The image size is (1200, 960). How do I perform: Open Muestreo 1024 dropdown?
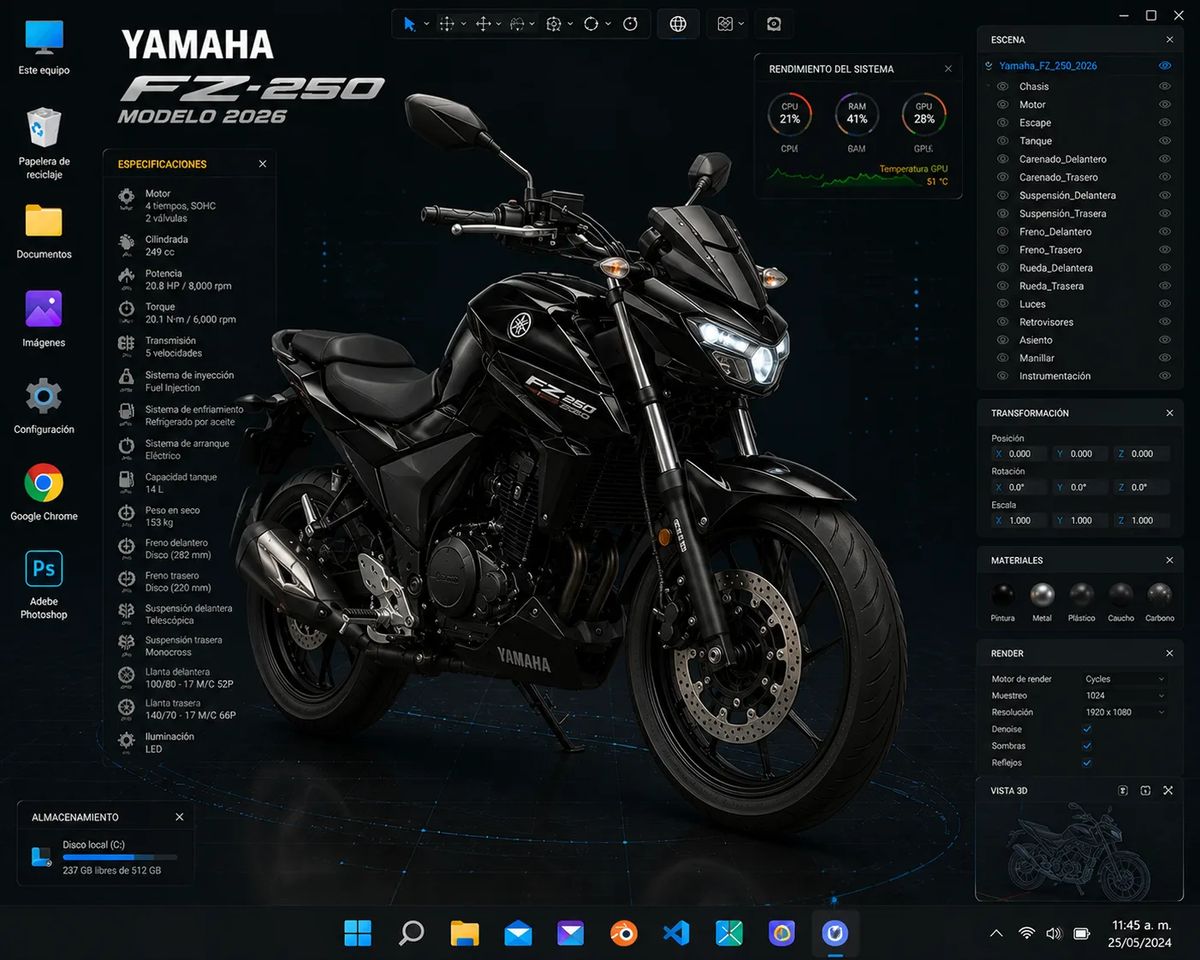tap(1125, 695)
